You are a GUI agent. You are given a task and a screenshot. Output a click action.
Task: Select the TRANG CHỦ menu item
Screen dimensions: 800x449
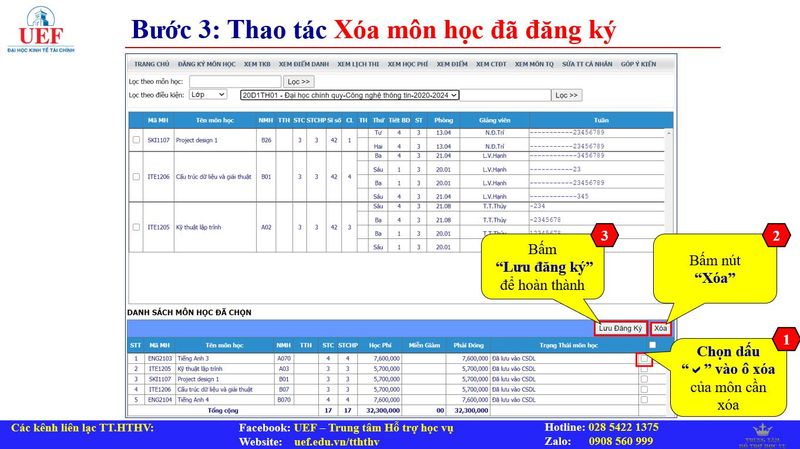point(152,64)
